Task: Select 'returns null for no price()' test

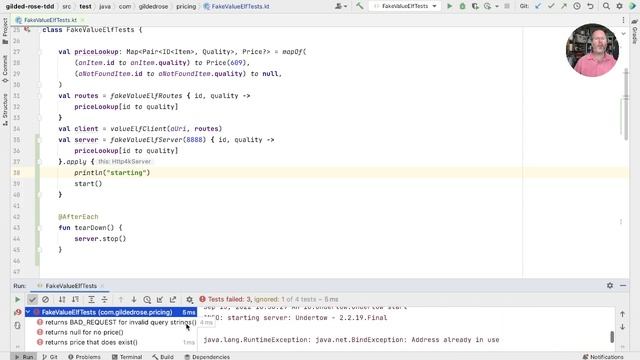Action: (x=84, y=332)
